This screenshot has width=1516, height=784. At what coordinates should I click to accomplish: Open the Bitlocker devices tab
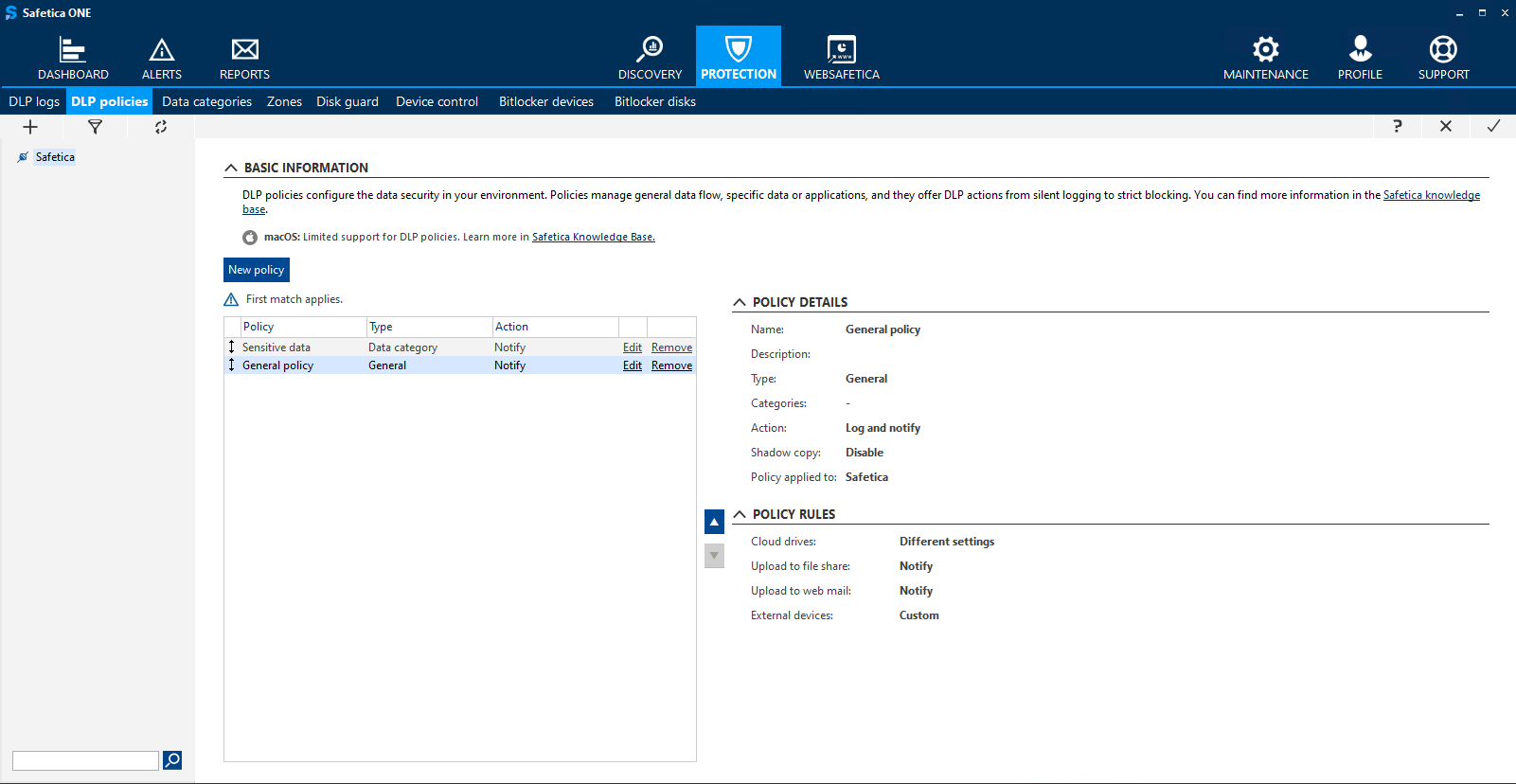click(546, 101)
